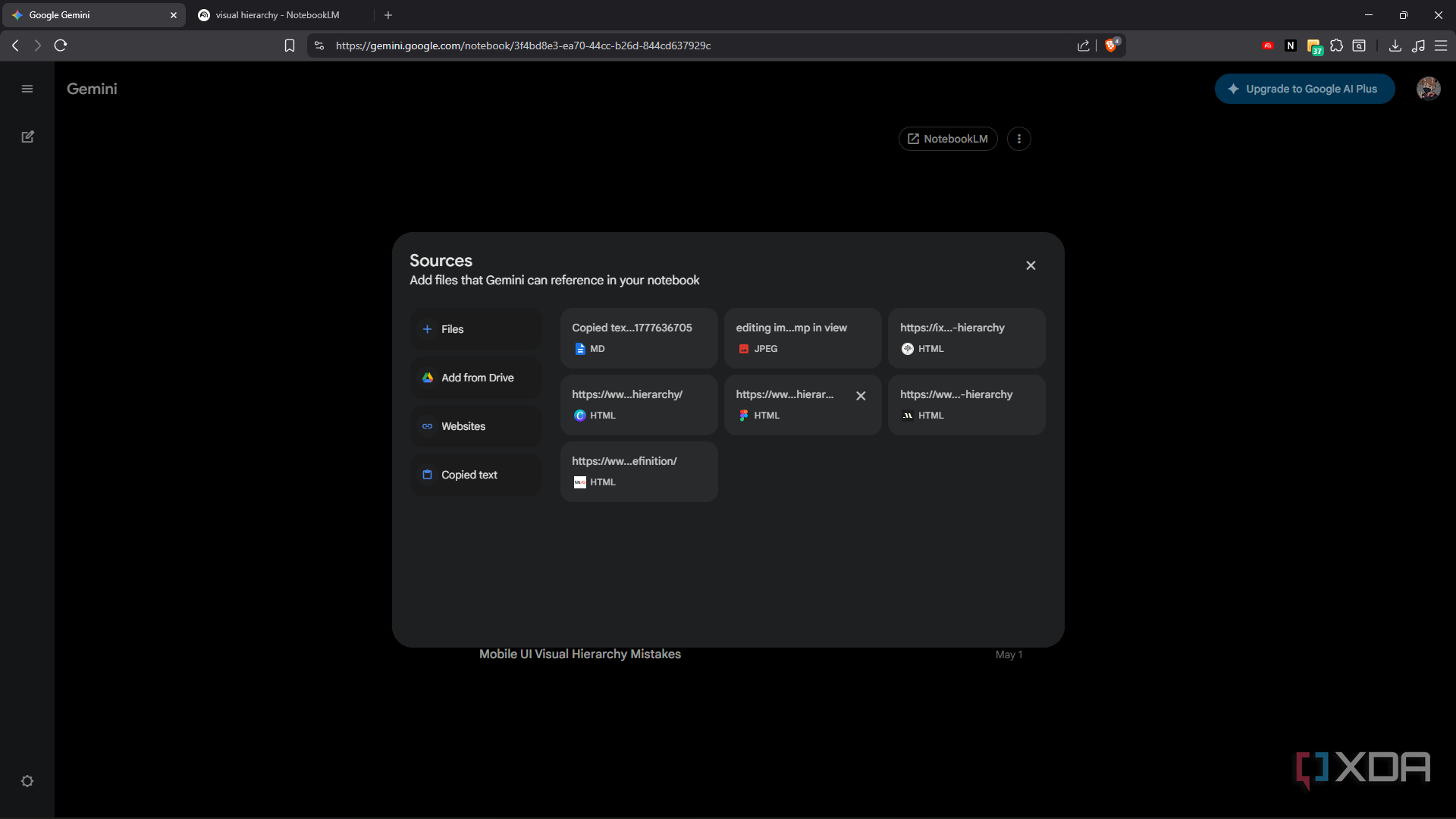Open the Copied tex...1777636705 MD source
Viewport: 1456px width, 819px height.
pyautogui.click(x=639, y=338)
